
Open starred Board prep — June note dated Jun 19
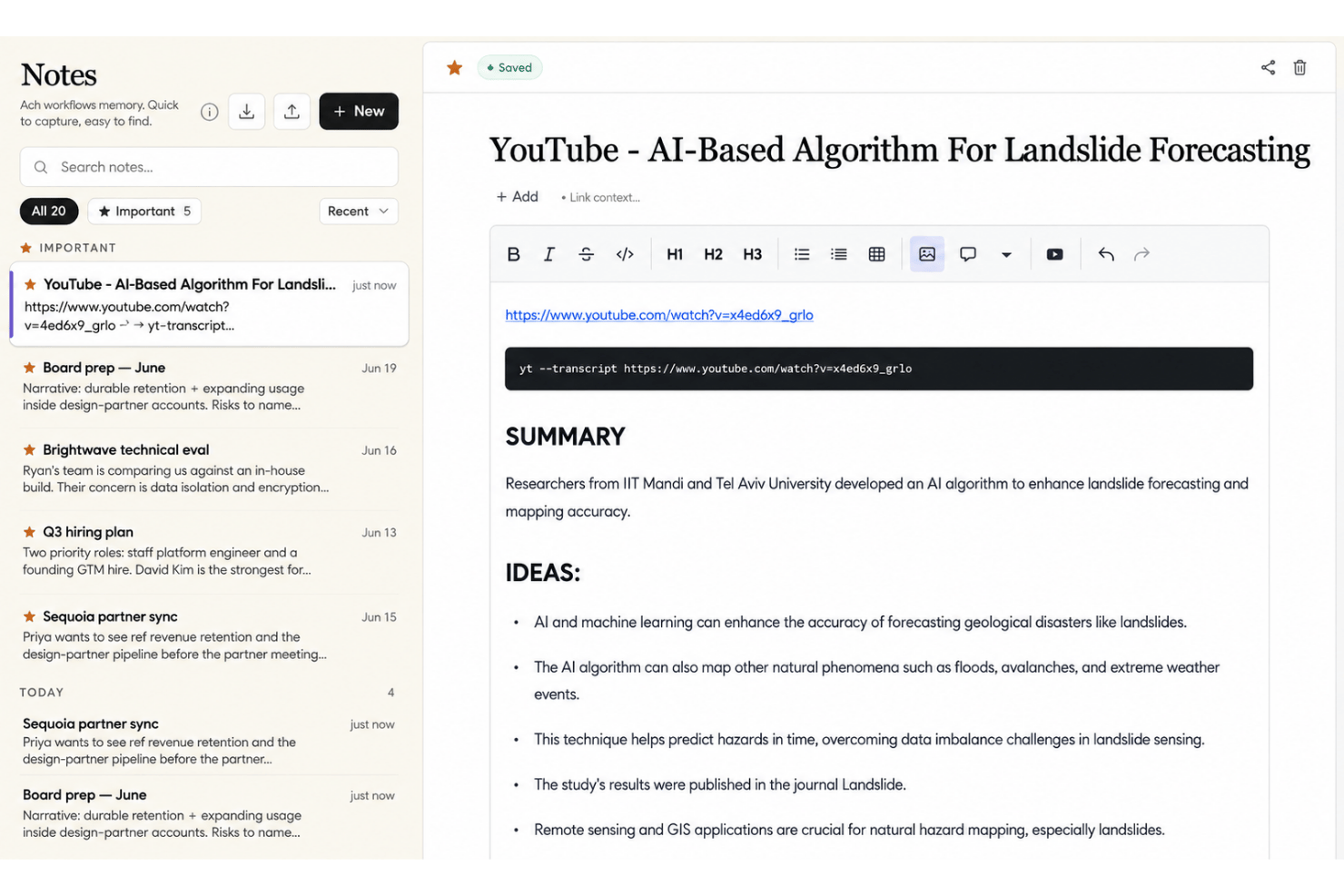209,387
